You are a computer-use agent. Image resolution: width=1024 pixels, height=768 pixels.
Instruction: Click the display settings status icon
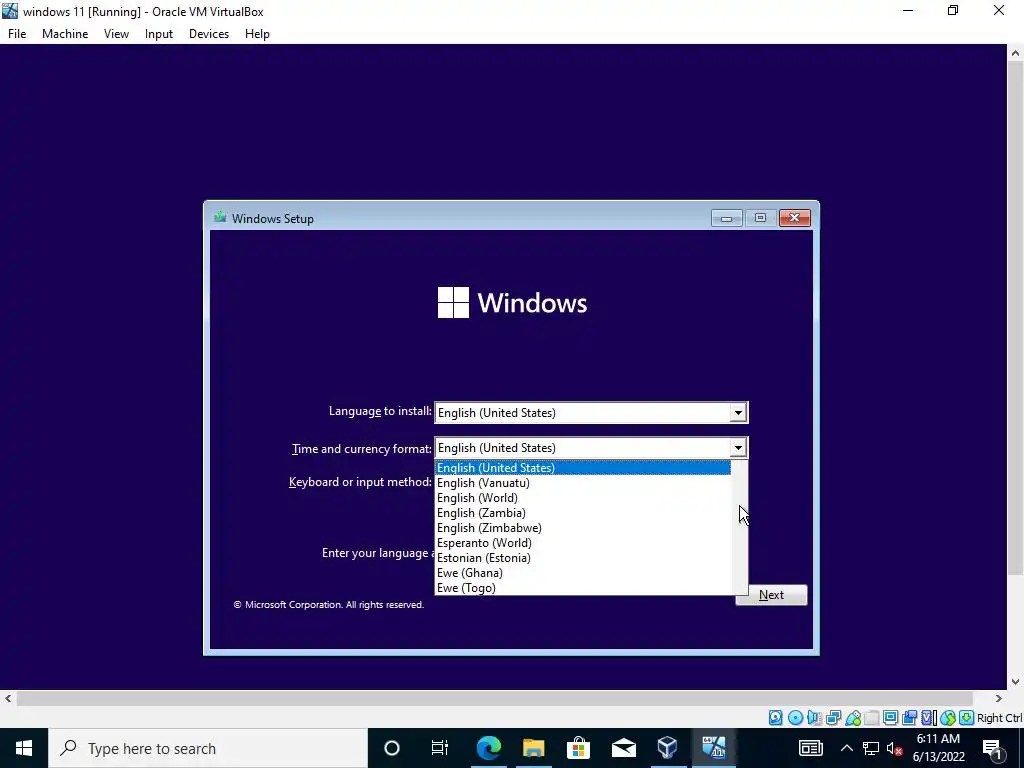890,718
